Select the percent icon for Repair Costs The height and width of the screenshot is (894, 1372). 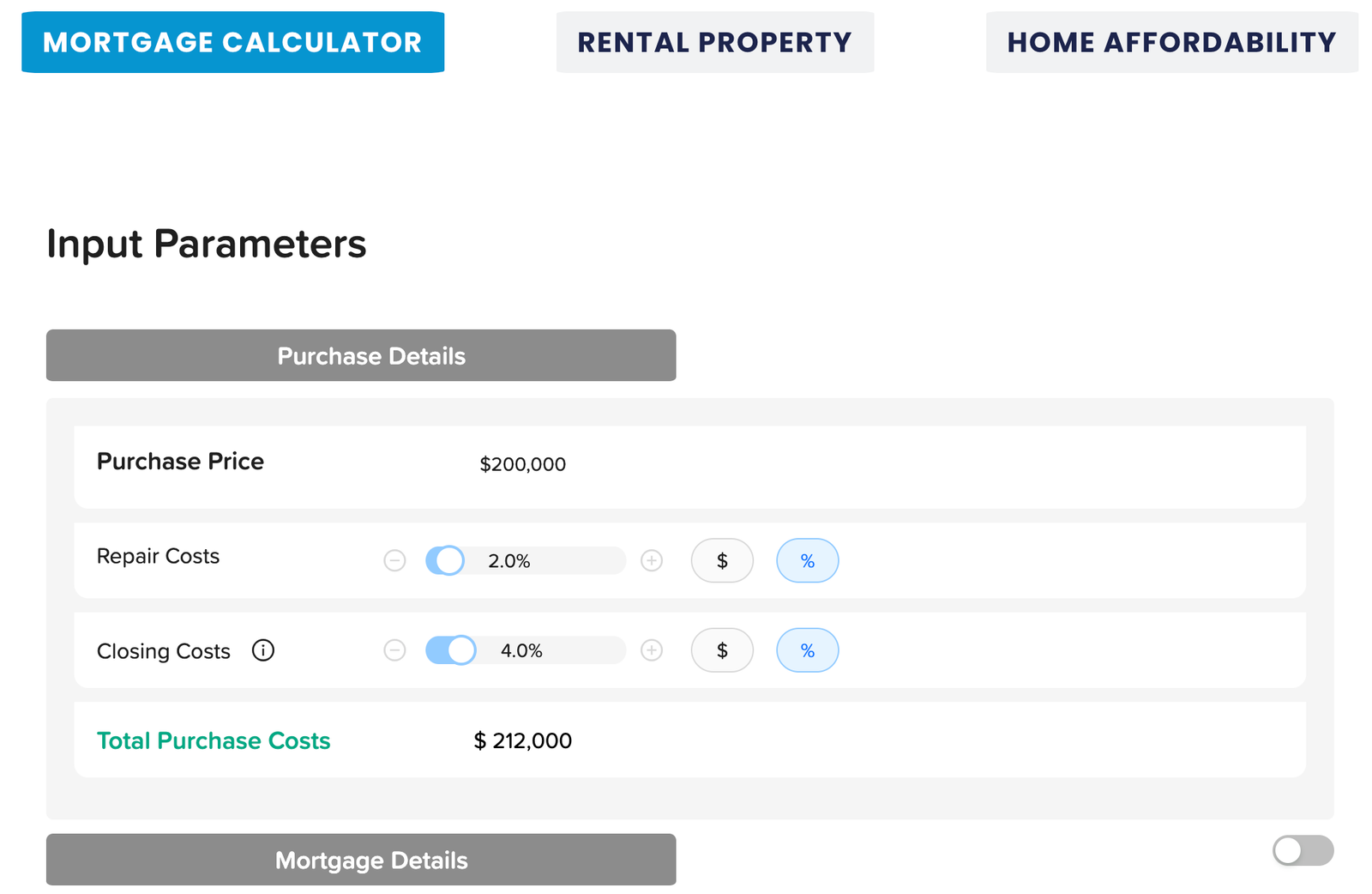807,560
